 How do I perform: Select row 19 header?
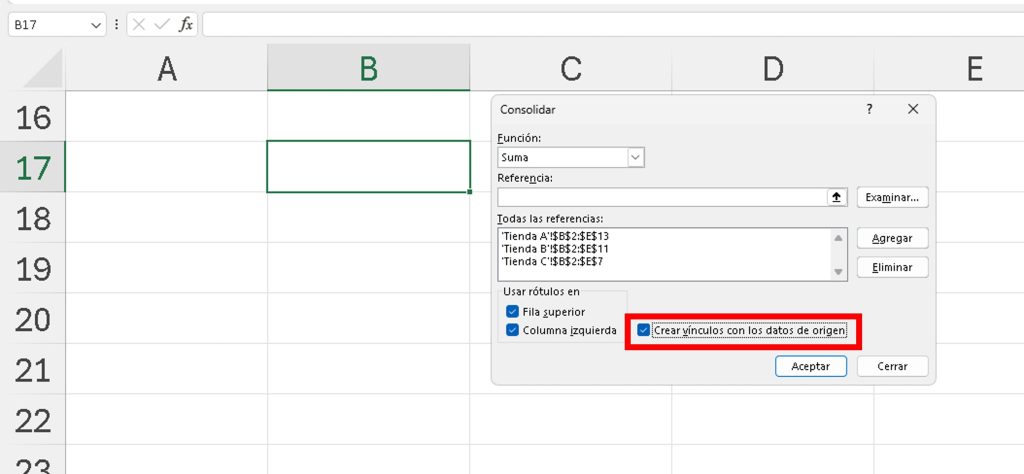tap(33, 268)
